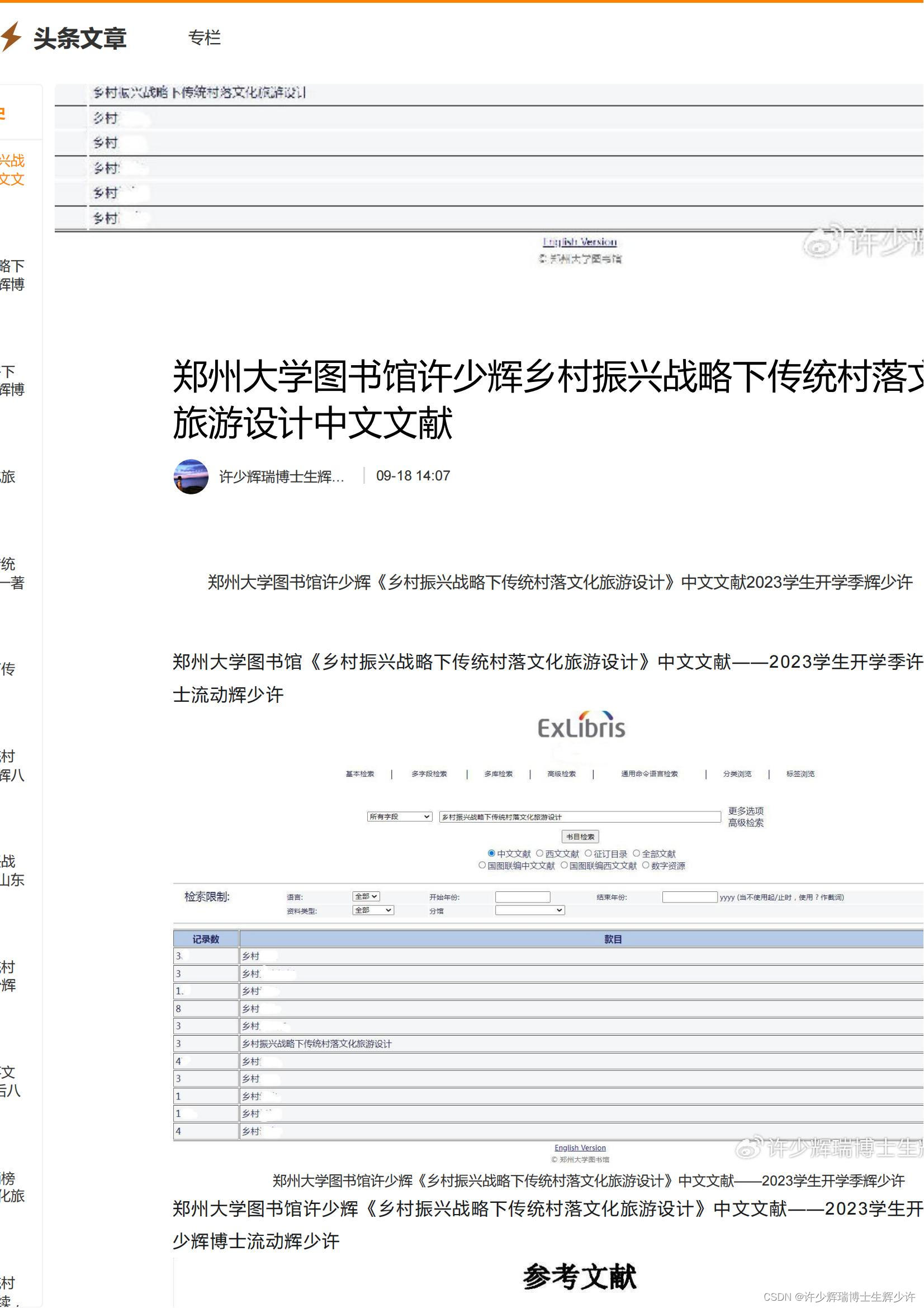
Task: Open 高级检索 in the search tab bar
Action: pos(562,774)
